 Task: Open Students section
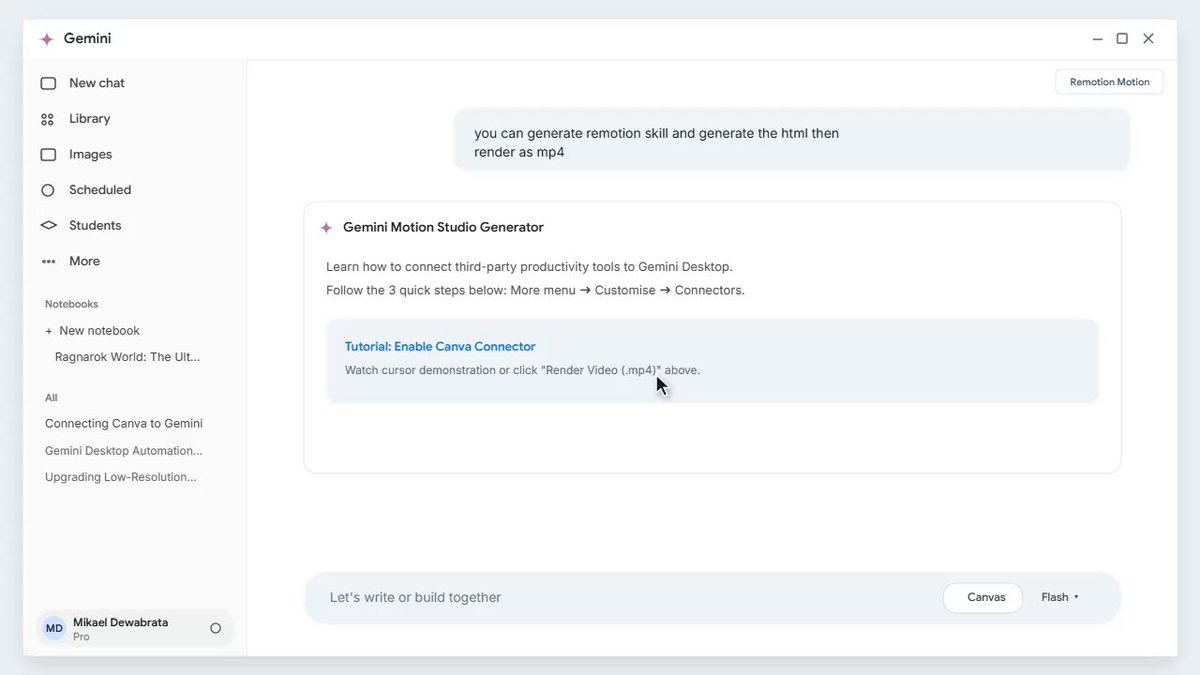click(x=95, y=226)
